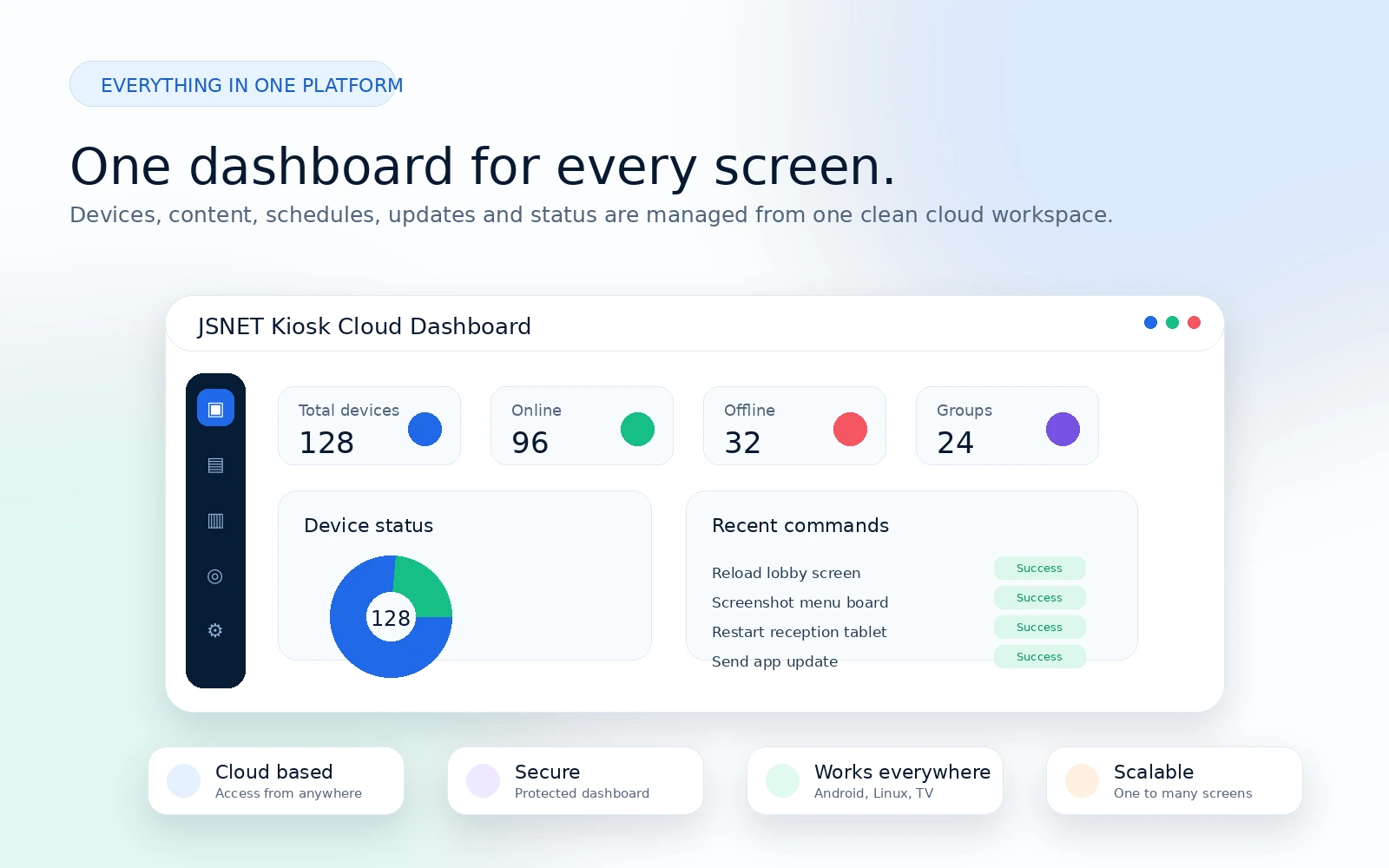
Task: Click the target circle sidebar icon
Action: point(215,576)
